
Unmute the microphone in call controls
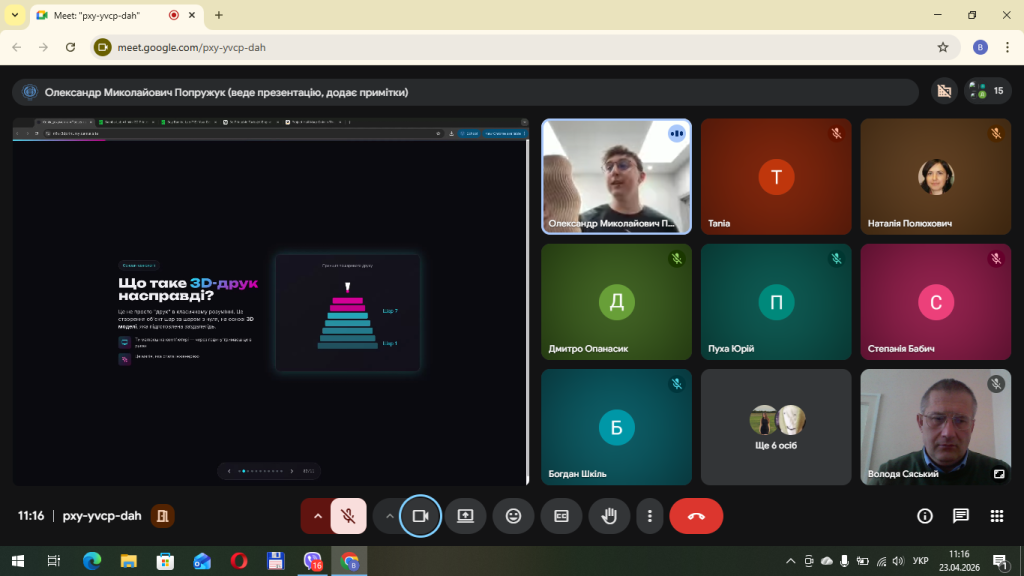click(x=348, y=516)
